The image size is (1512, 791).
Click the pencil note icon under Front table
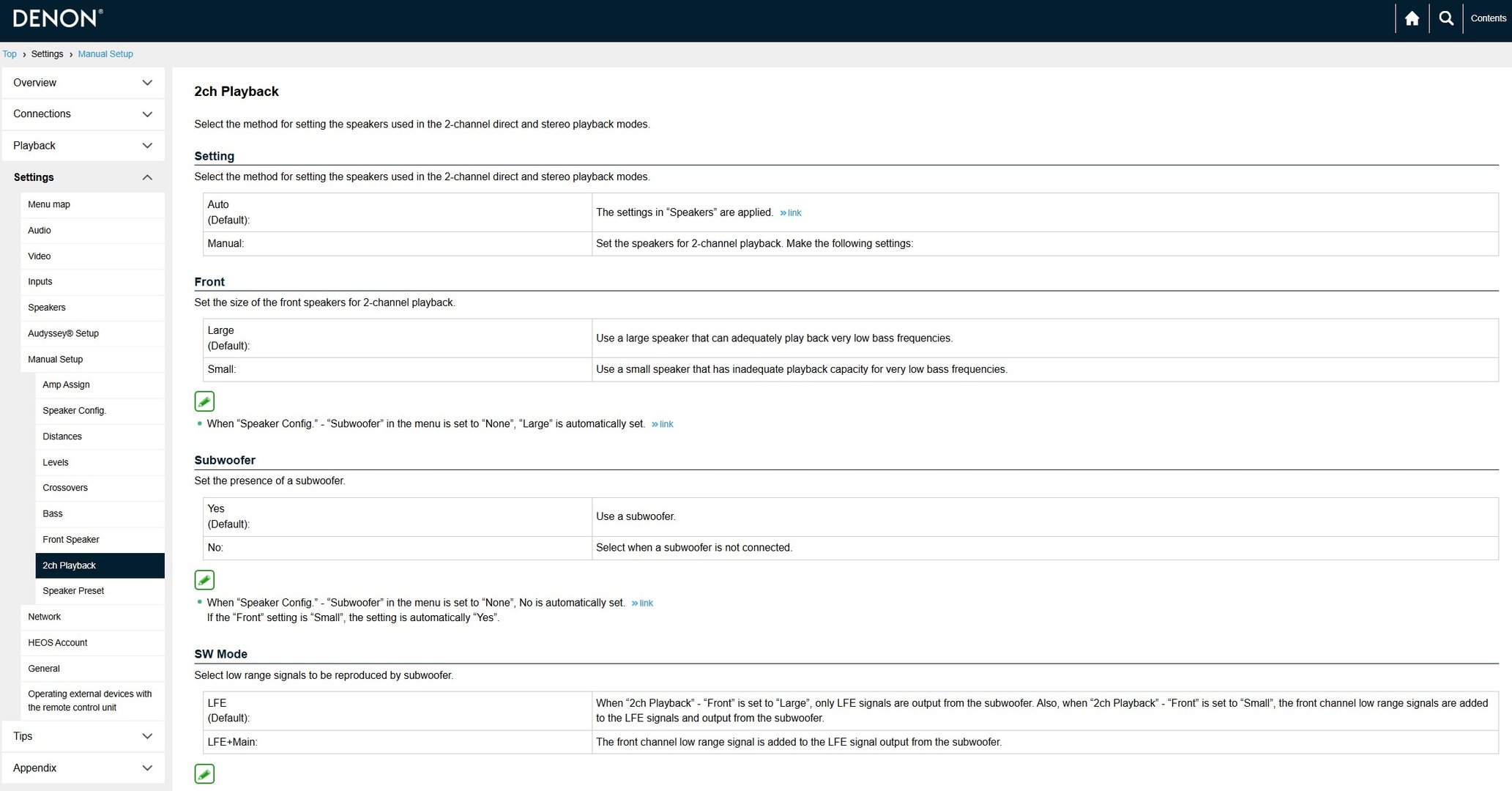[204, 401]
